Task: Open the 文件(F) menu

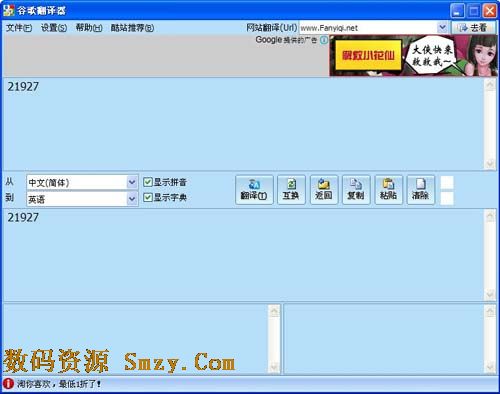Action: [19, 28]
